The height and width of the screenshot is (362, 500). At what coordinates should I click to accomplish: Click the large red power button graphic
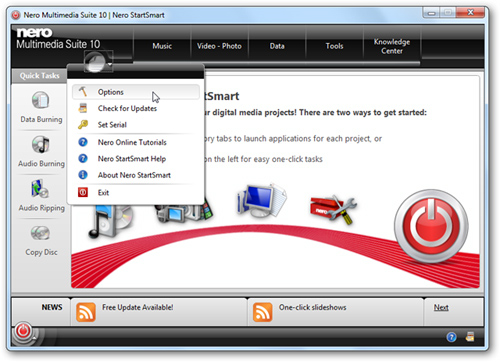point(431,226)
